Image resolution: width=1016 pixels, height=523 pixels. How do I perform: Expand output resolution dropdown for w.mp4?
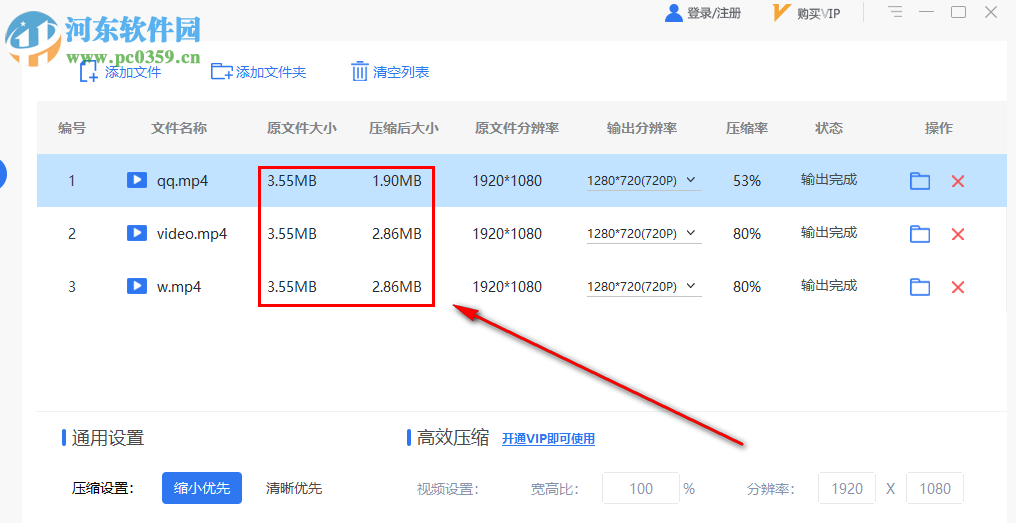tap(691, 286)
